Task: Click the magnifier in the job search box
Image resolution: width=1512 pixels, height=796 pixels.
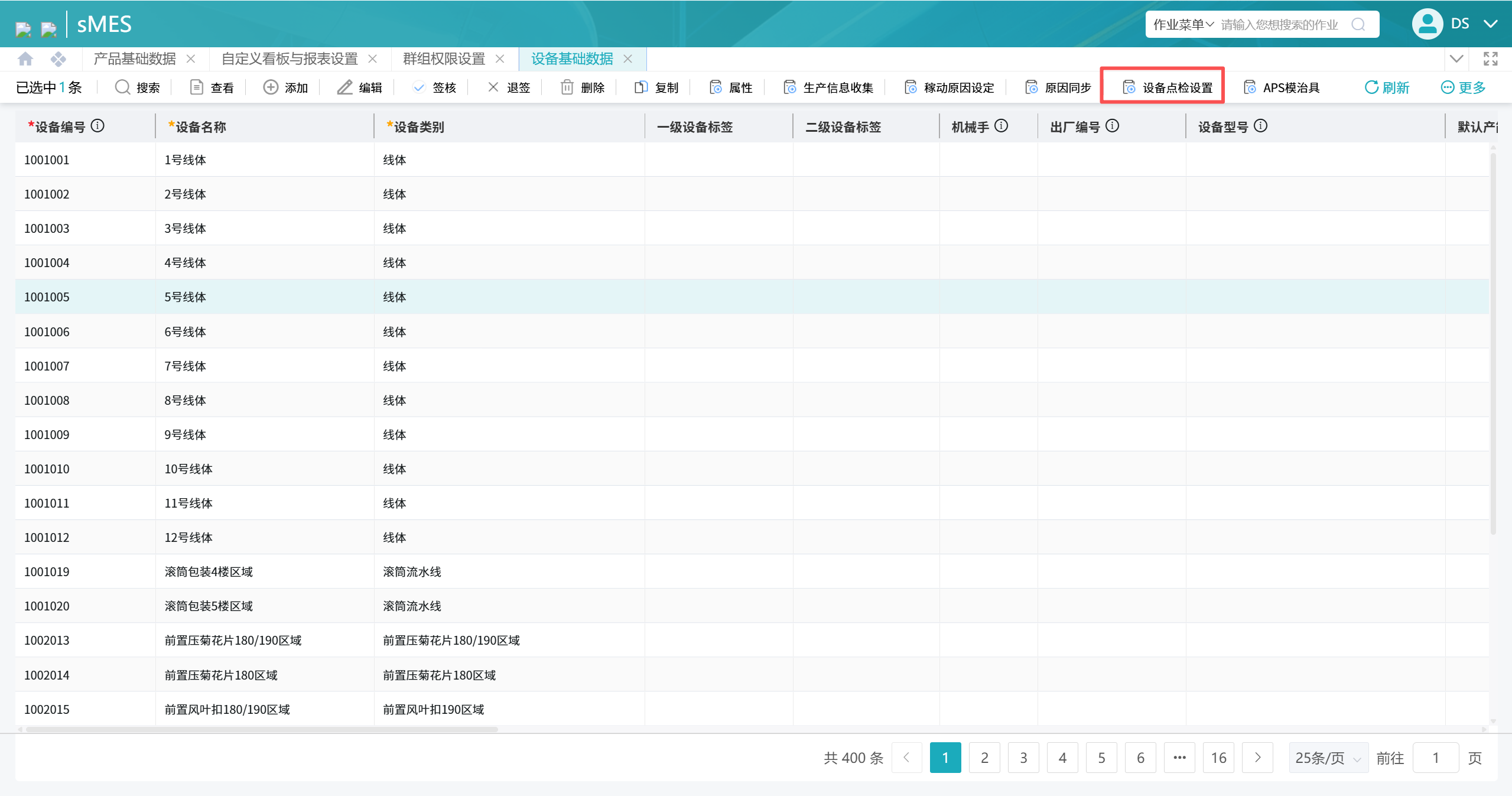Action: coord(1358,24)
